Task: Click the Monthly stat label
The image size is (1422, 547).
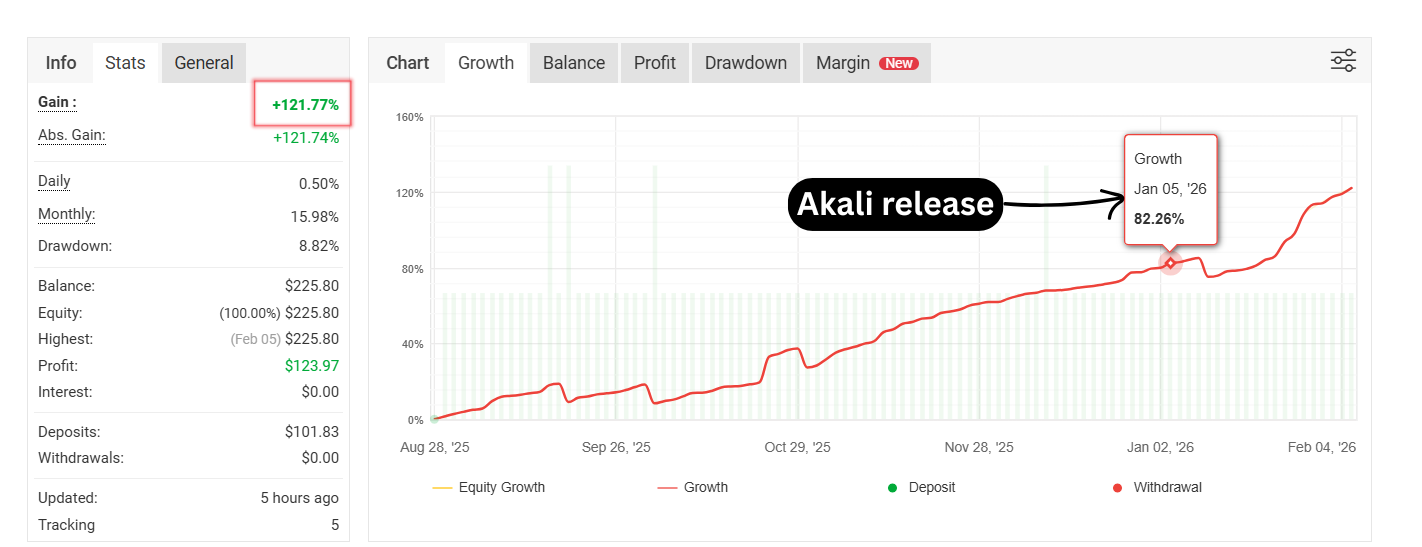Action: pos(67,214)
